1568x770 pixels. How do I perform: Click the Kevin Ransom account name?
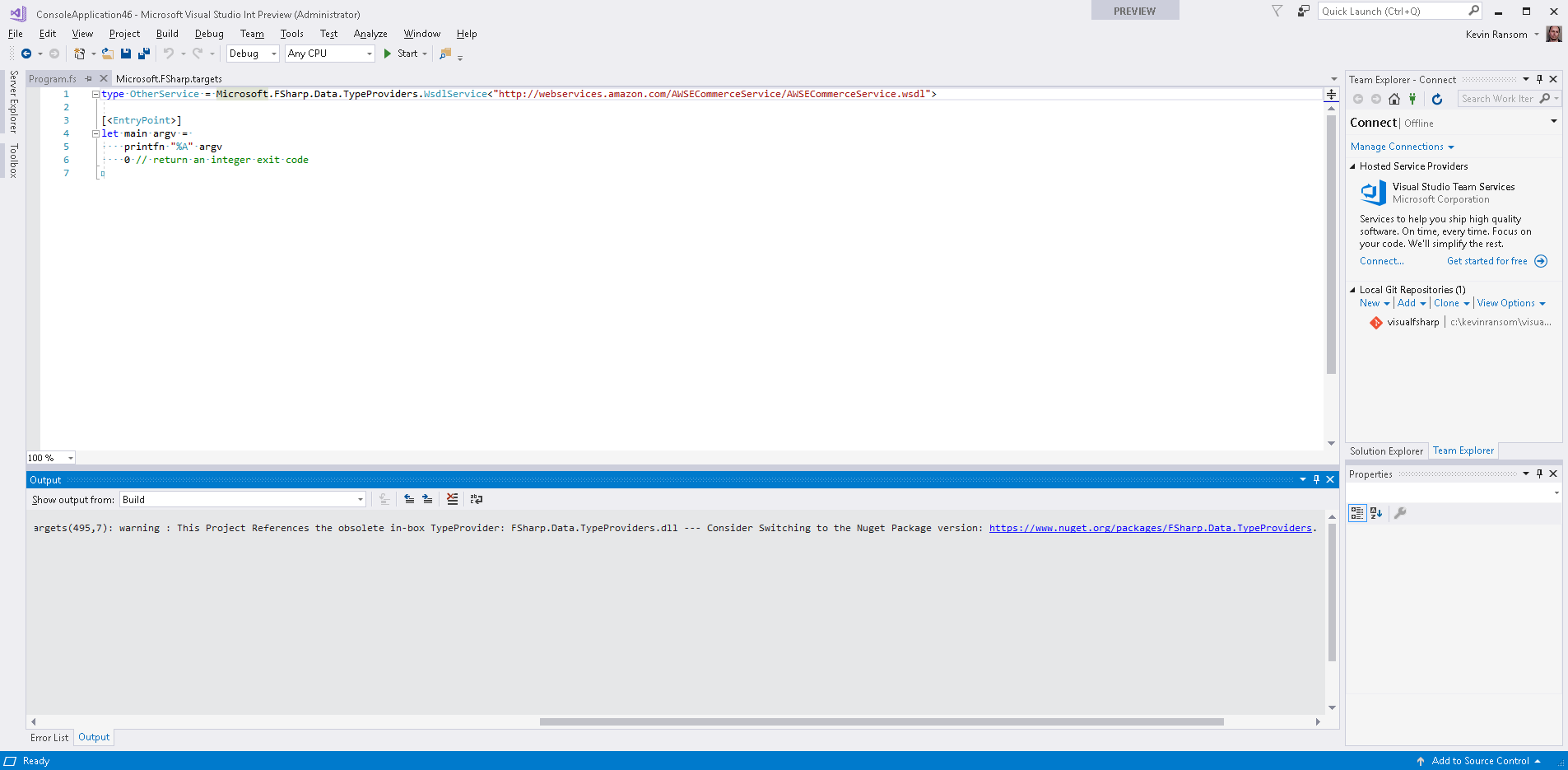(1496, 35)
